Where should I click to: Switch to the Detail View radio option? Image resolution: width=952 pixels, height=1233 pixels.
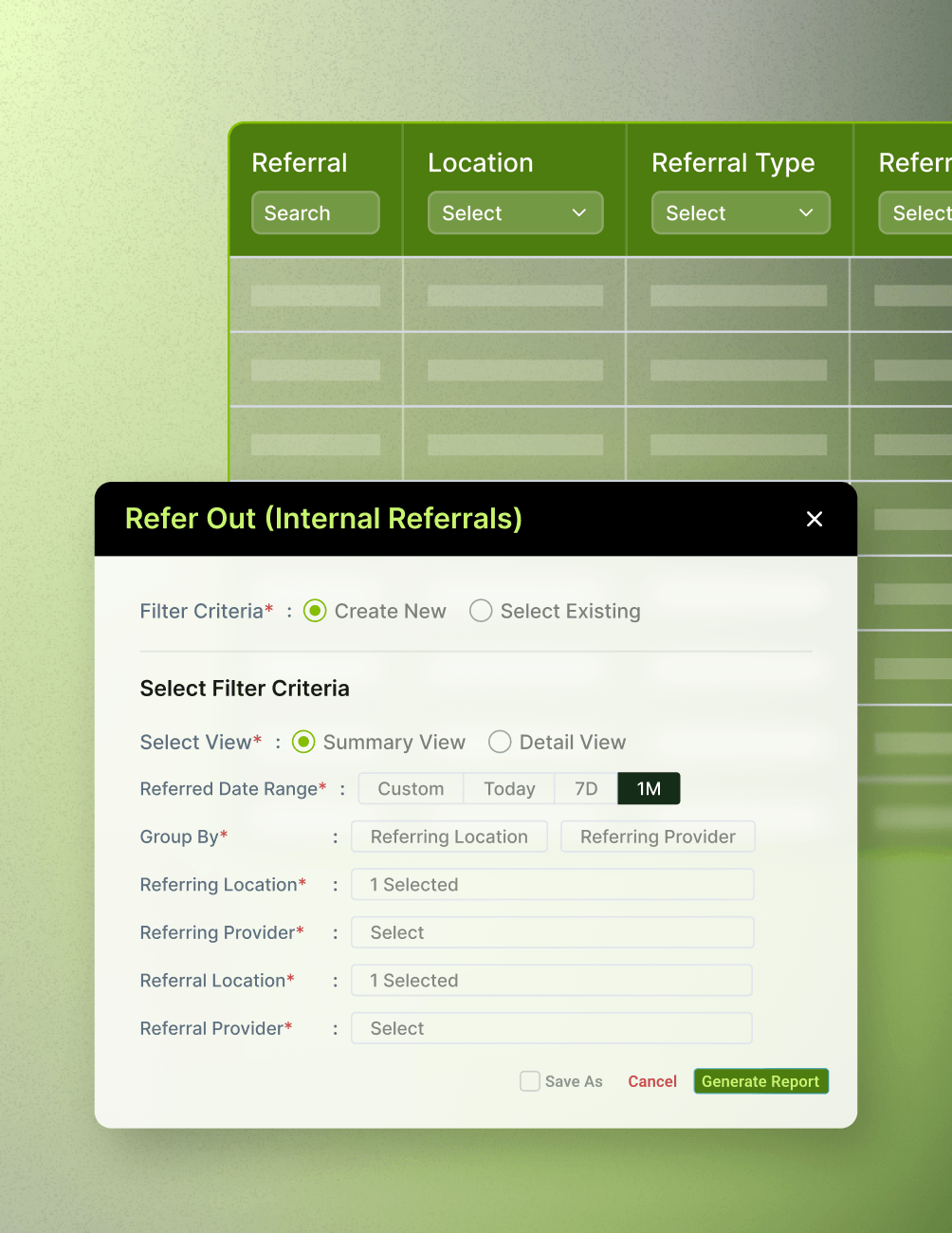pos(500,742)
